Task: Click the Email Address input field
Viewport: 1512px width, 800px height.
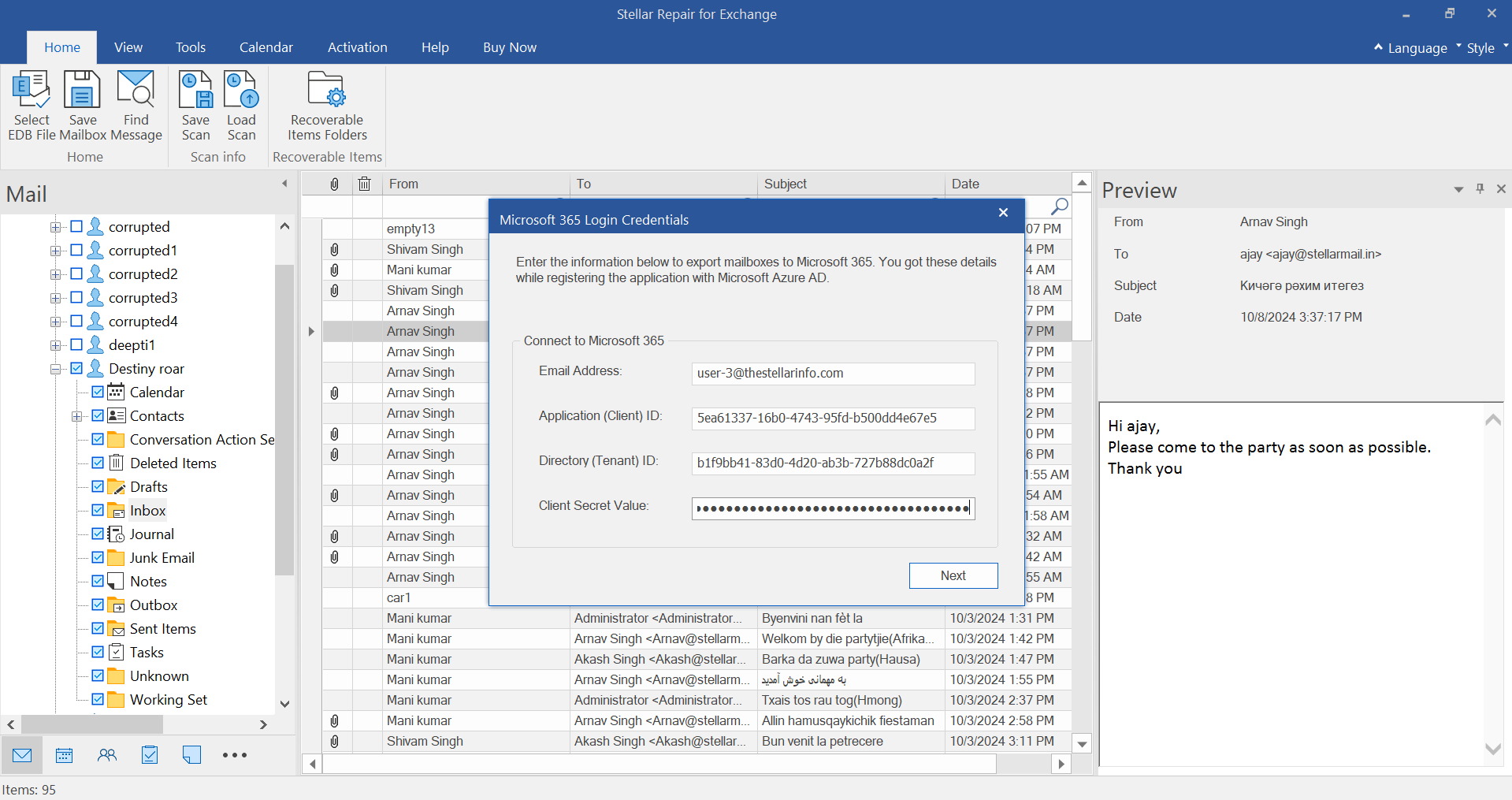Action: tap(833, 374)
